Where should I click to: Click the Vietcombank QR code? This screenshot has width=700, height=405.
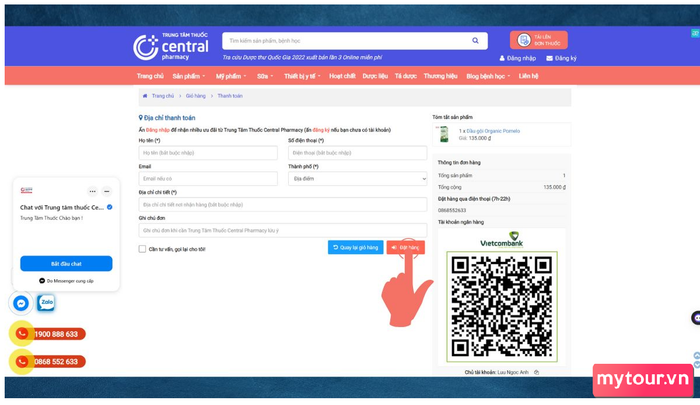502,306
